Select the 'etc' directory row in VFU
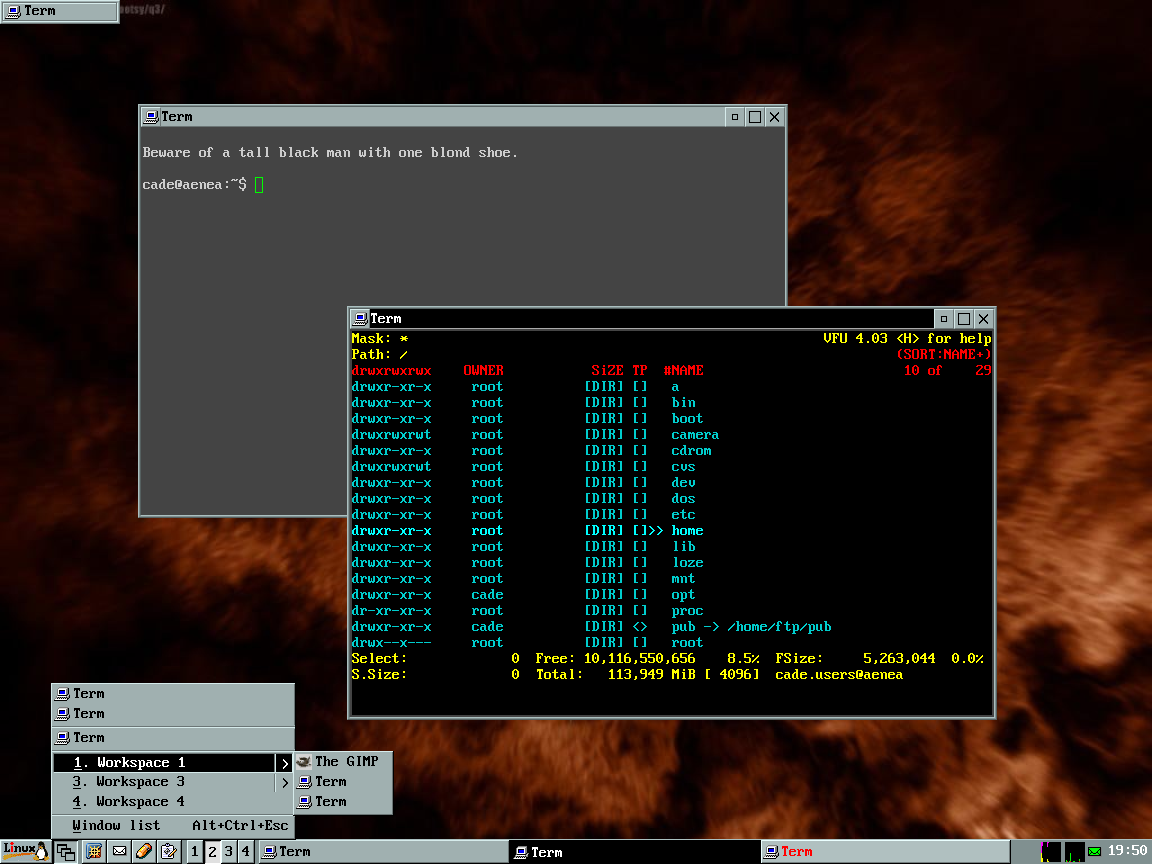Image resolution: width=1152 pixels, height=864 pixels. tap(672, 515)
